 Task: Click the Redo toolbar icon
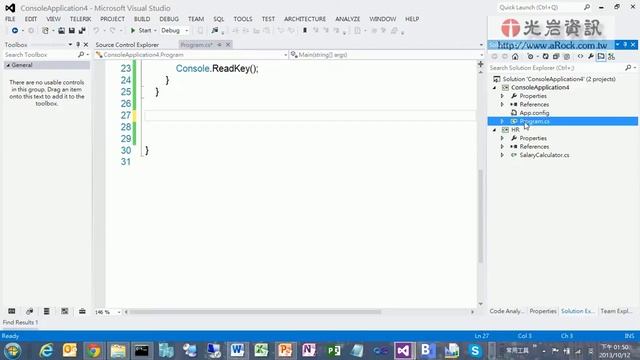coord(112,31)
